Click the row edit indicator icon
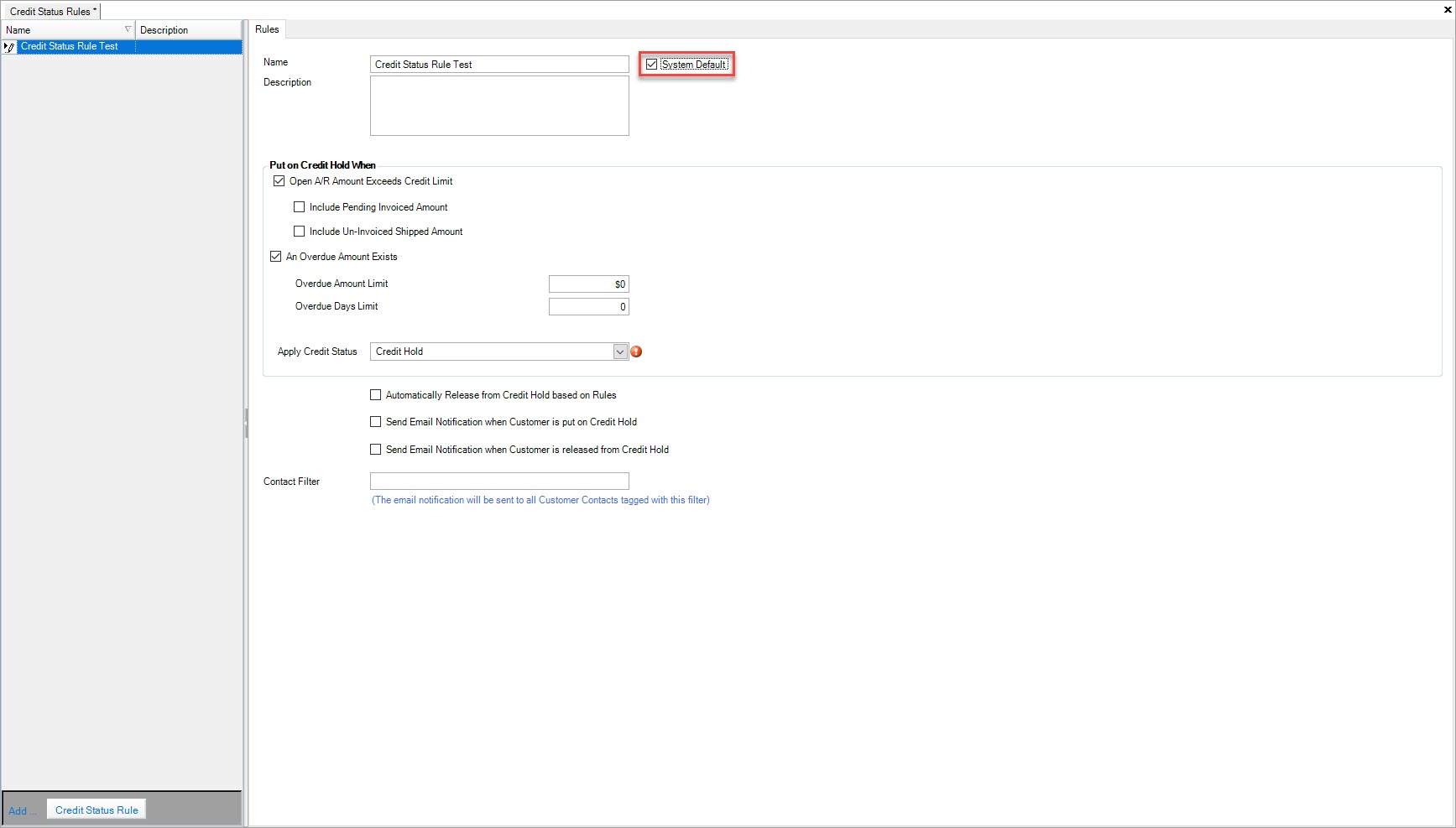Screen dimensions: 1456x828 (9, 47)
